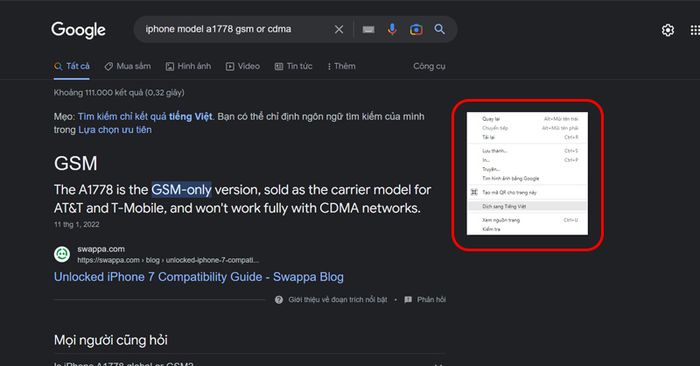Screen dimensions: 700x366
Task: Choose Tìm hình ảnh bằng Google menu item
Action: click(x=527, y=178)
